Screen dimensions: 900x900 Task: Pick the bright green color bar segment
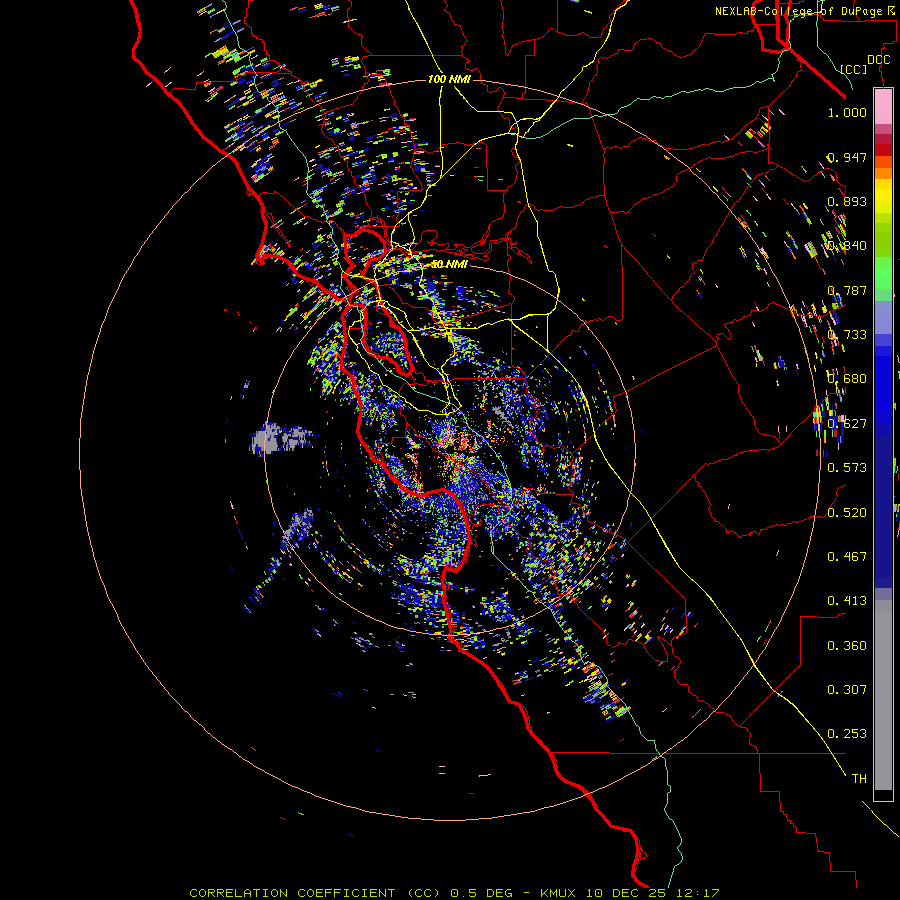tap(883, 272)
